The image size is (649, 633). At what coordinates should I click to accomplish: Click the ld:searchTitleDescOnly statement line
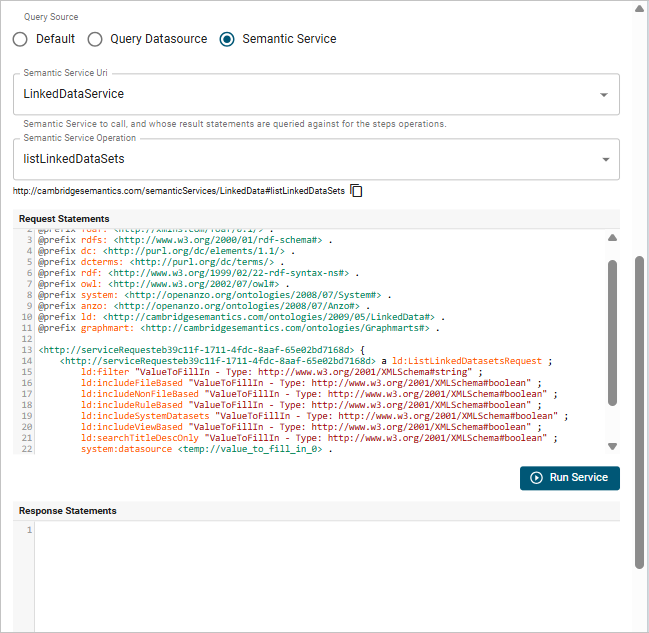(x=318, y=438)
